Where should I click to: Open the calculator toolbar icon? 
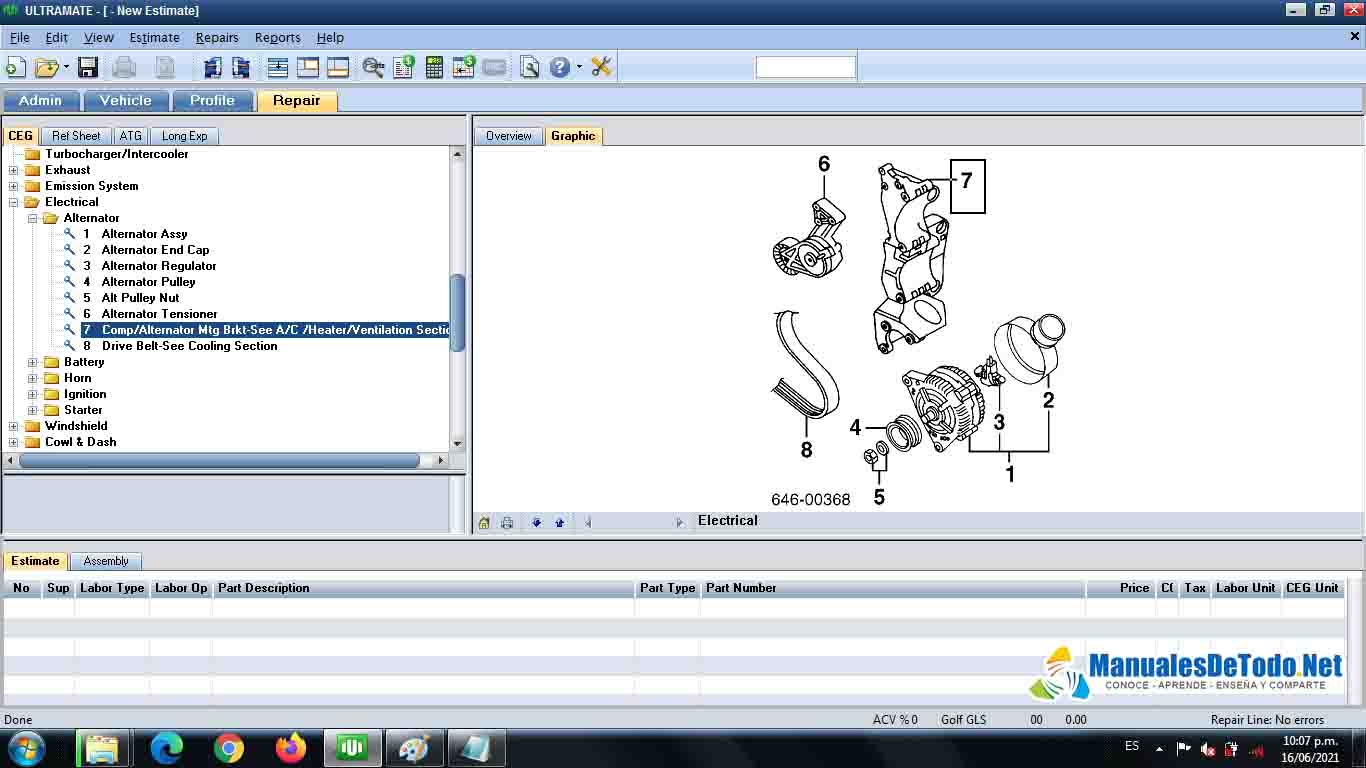[434, 67]
